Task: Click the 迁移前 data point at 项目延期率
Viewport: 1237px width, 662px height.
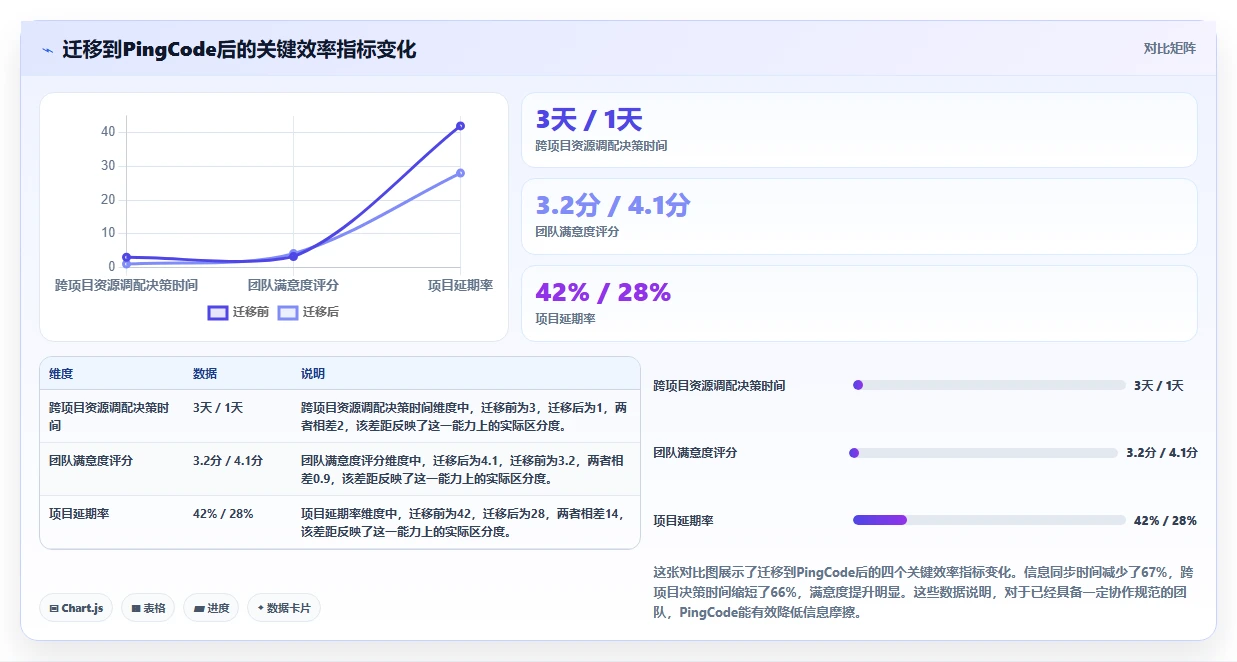Action: point(460,126)
